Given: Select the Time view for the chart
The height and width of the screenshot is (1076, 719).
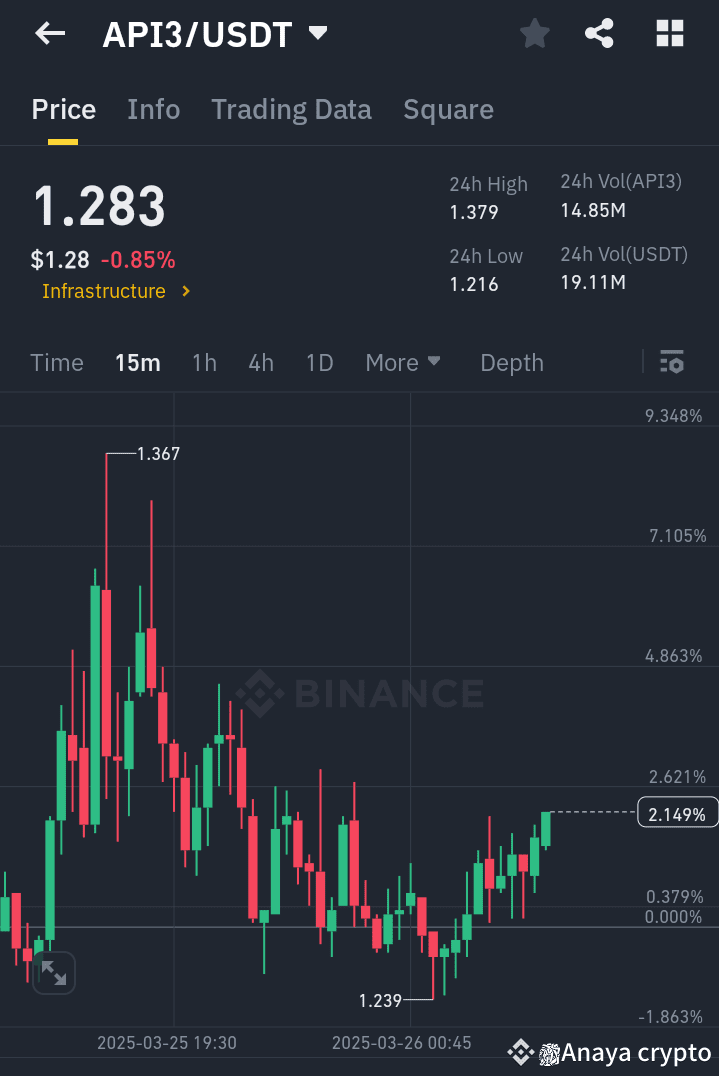Looking at the screenshot, I should [x=56, y=363].
